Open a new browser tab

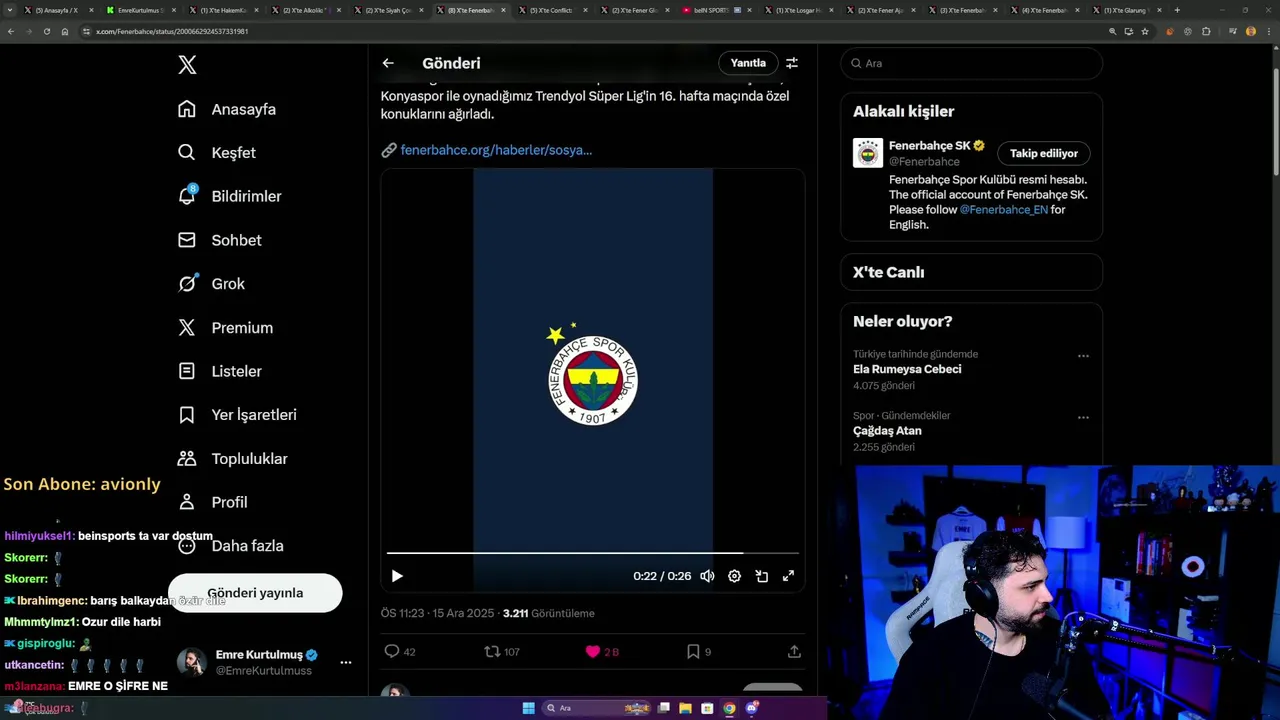coord(1177,10)
